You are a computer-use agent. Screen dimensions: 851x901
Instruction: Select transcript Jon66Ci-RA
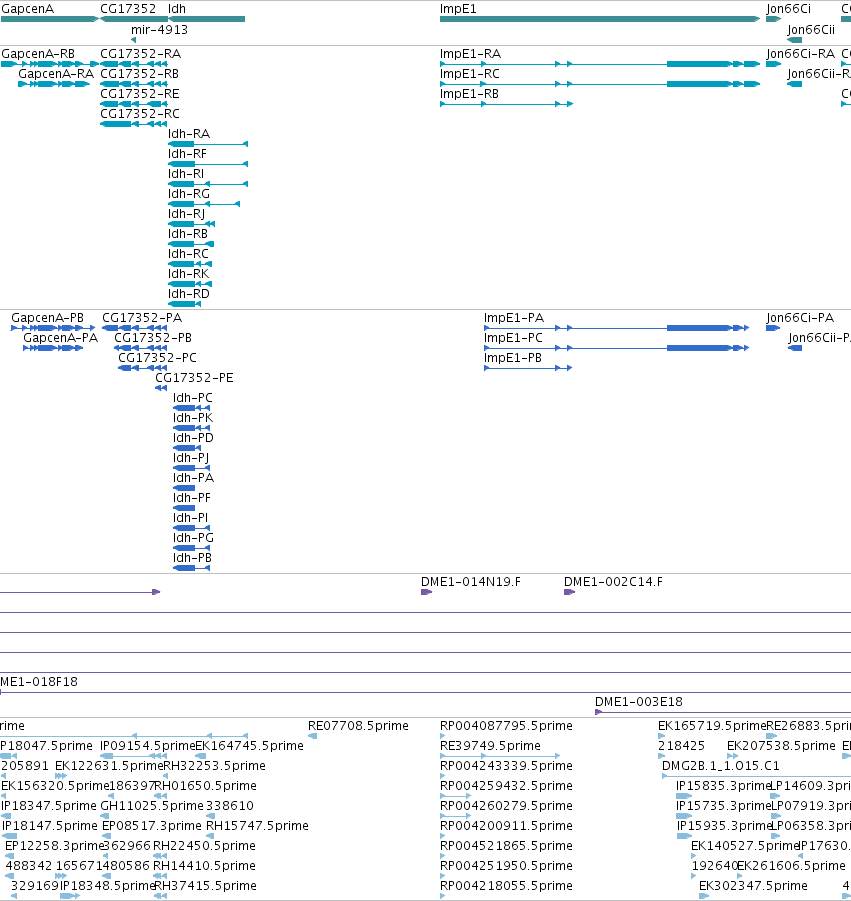[x=773, y=64]
